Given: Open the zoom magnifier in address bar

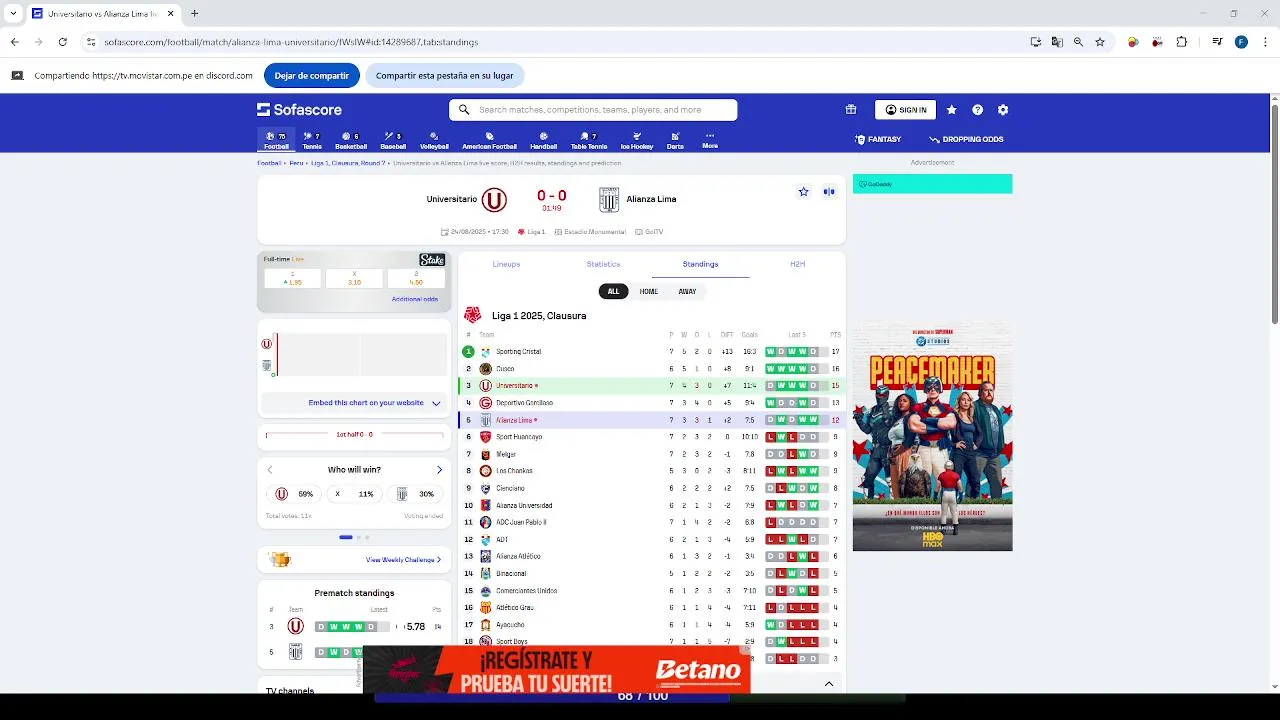Looking at the screenshot, I should (x=1078, y=42).
